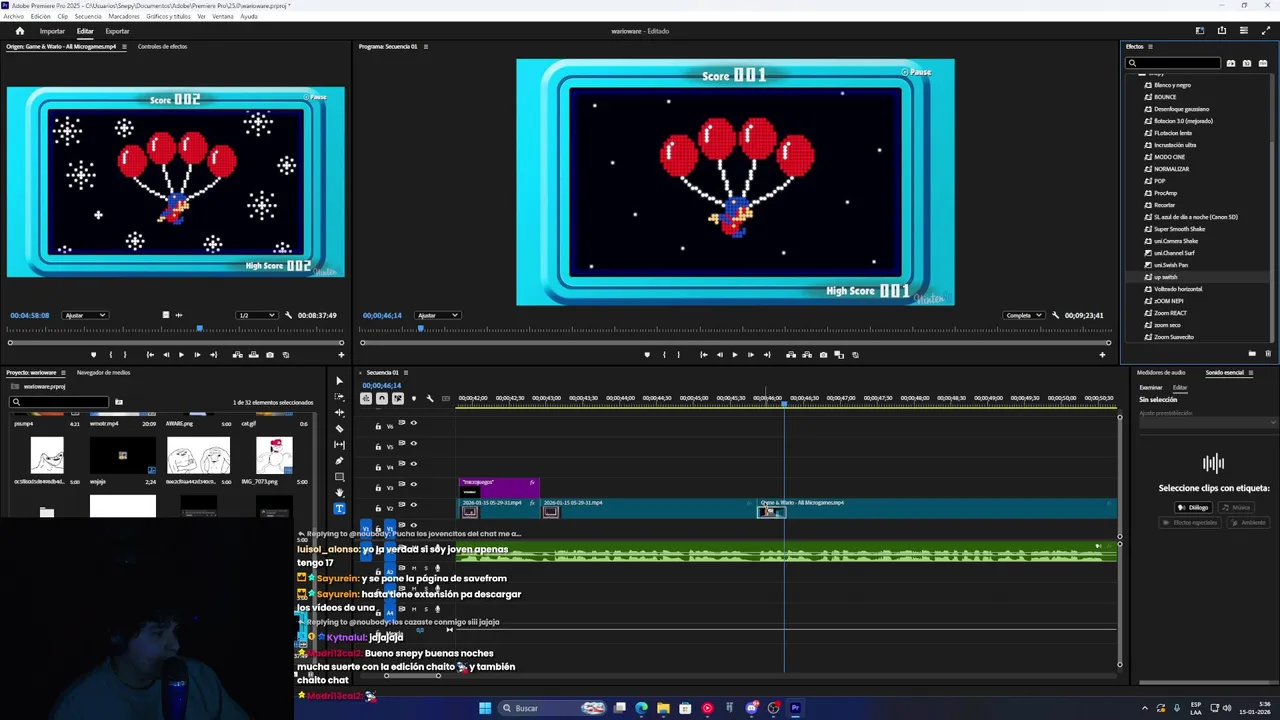Open Source monitor Ajustar zoom dropdown
This screenshot has height=720, width=1280.
pyautogui.click(x=84, y=315)
